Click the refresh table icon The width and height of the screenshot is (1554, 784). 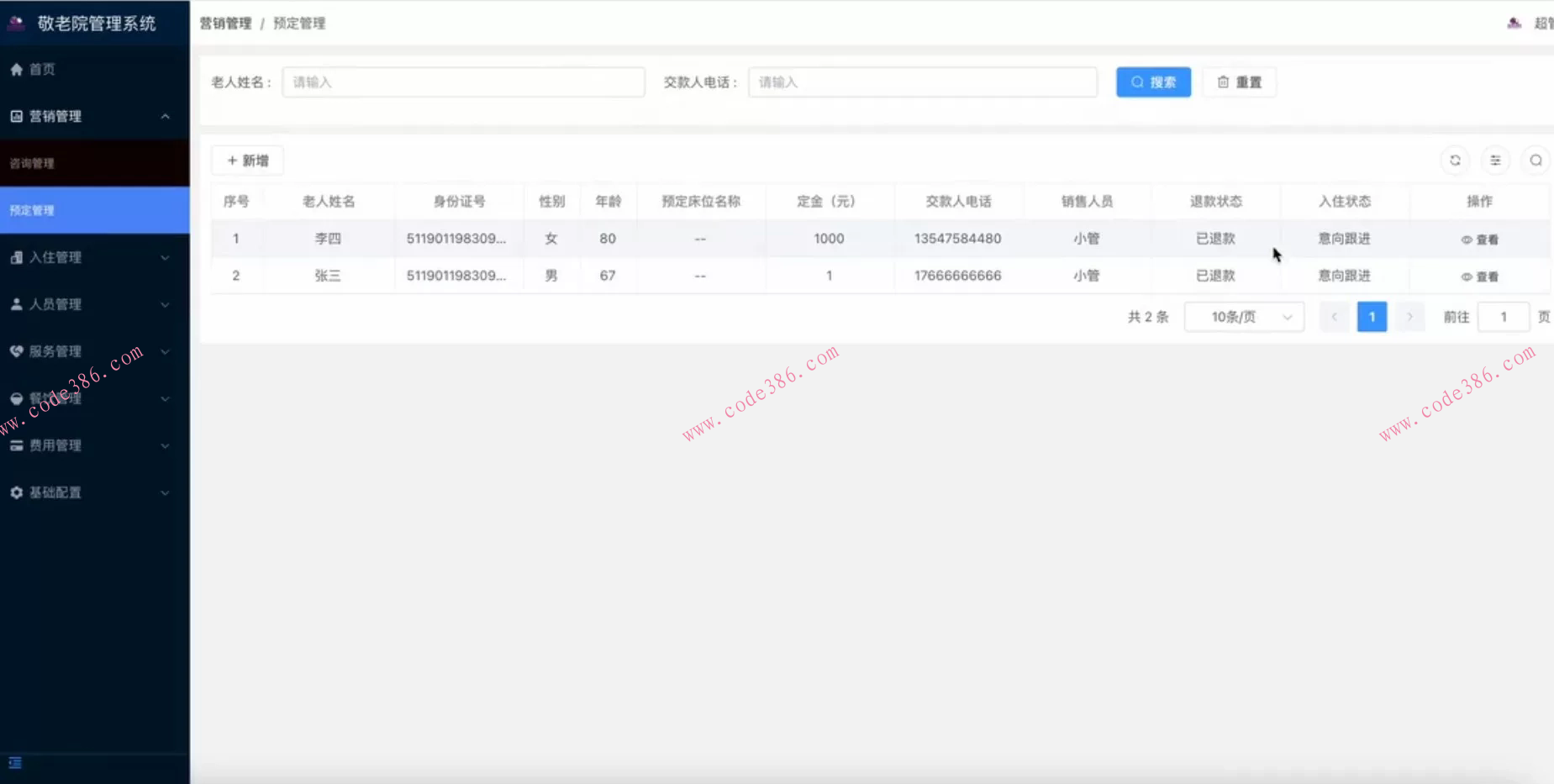[x=1455, y=160]
